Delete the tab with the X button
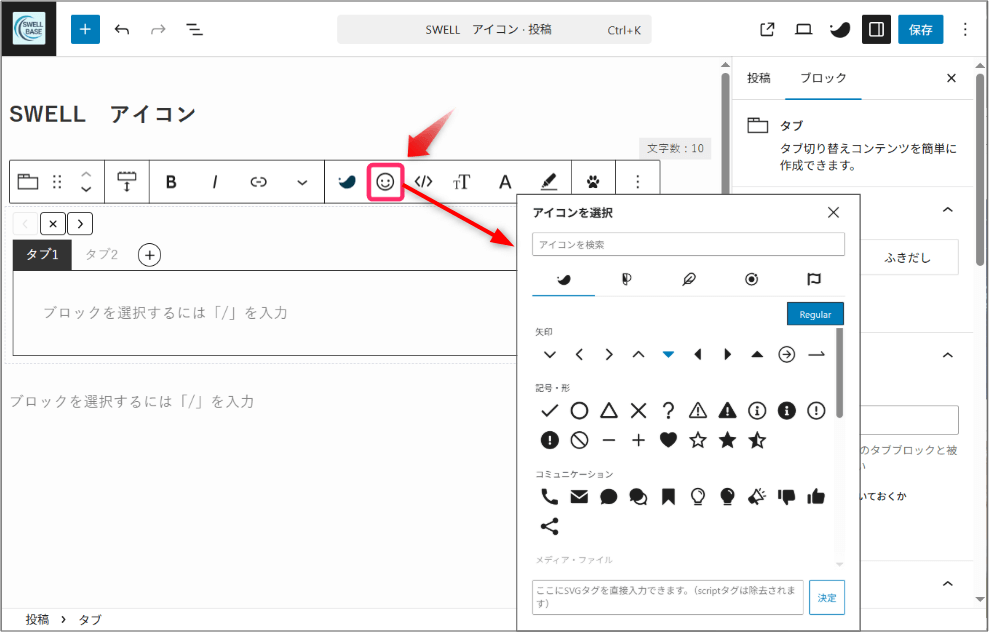The height and width of the screenshot is (632, 989). pyautogui.click(x=53, y=223)
